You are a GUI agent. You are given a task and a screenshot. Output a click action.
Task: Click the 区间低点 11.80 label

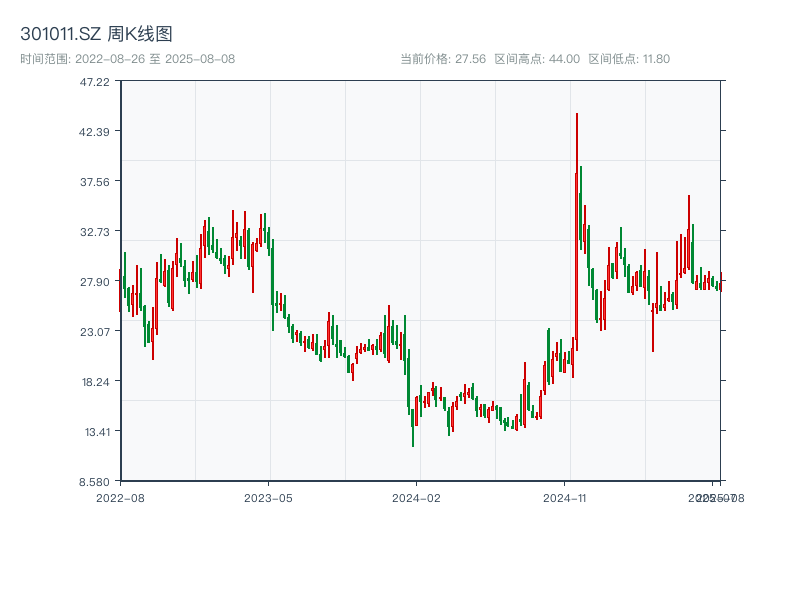629,59
